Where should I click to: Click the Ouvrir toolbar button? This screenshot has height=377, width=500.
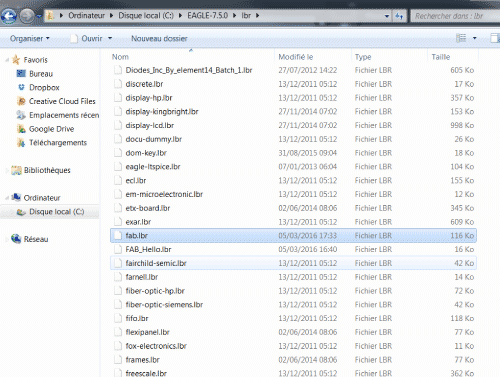(87, 38)
